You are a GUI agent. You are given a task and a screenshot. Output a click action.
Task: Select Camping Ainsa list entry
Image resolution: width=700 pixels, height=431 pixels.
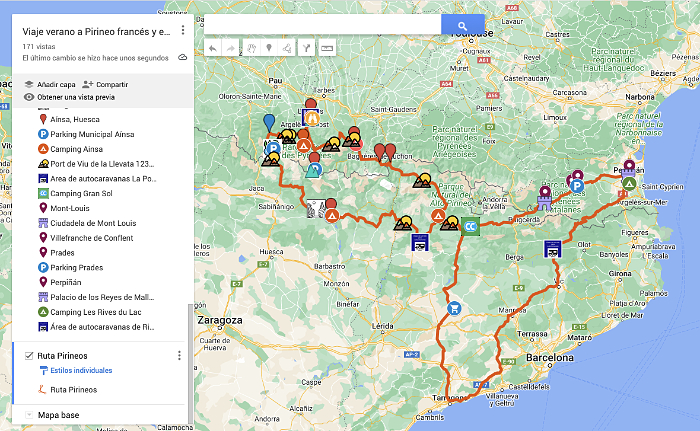tap(76, 149)
